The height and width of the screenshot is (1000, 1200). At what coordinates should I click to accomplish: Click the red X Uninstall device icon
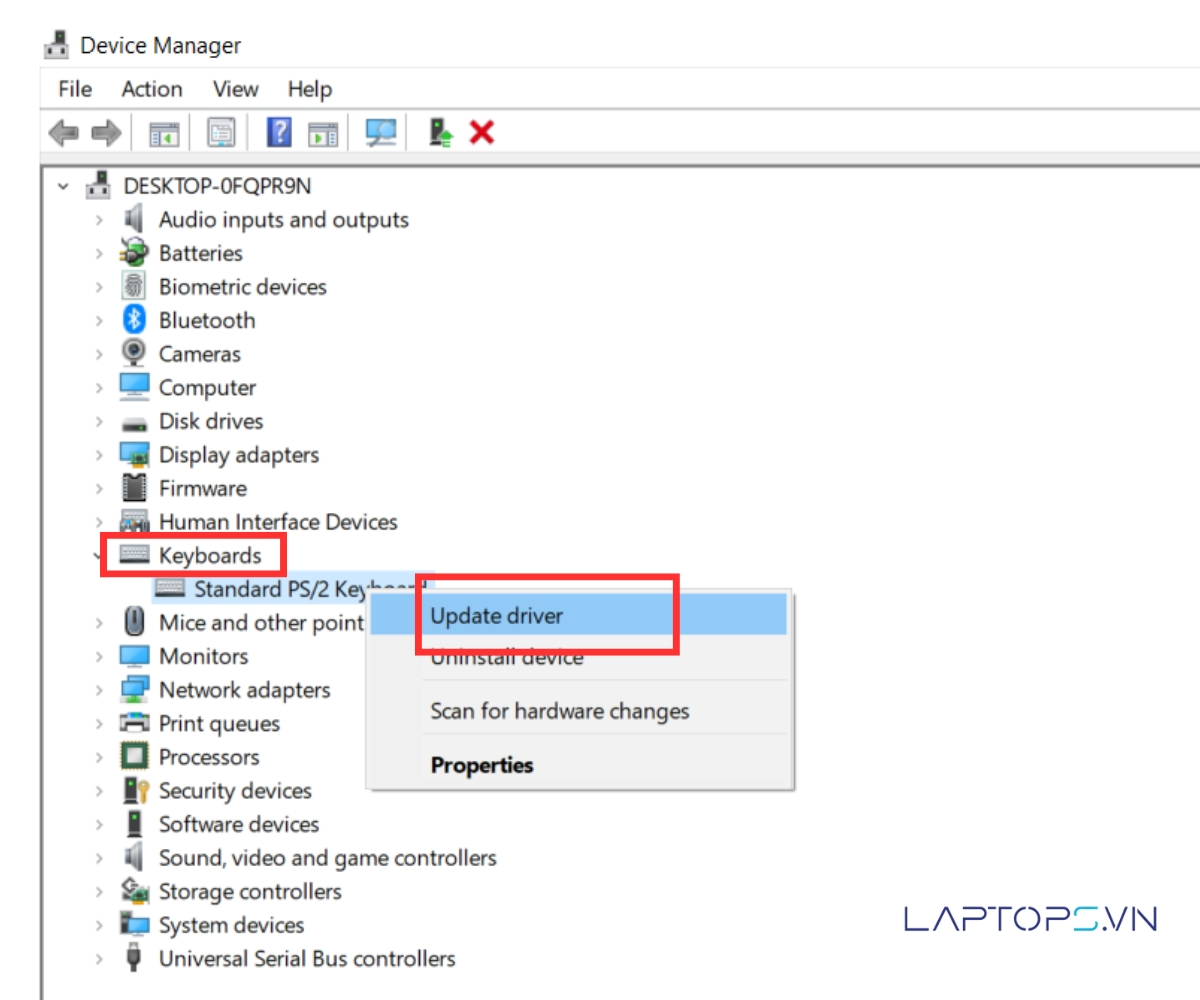482,132
